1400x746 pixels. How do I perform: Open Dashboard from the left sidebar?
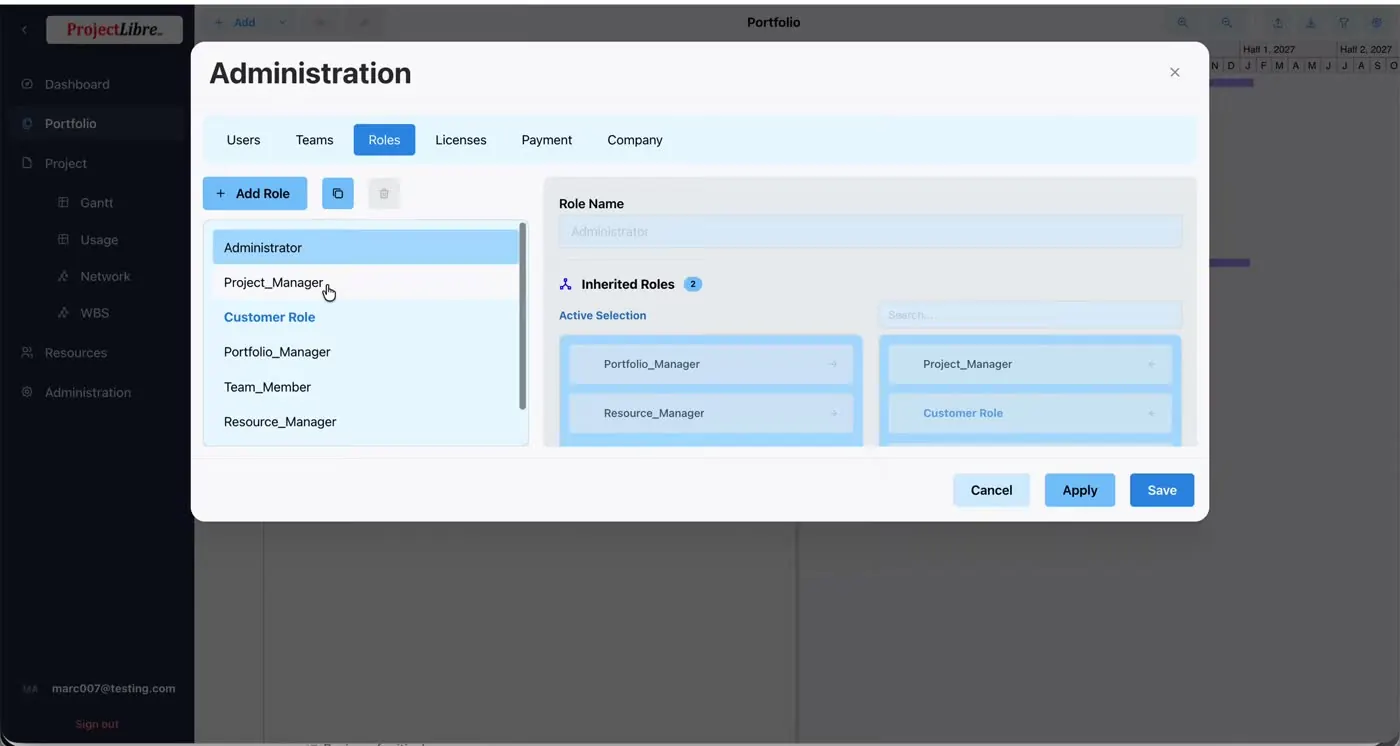coord(77,84)
